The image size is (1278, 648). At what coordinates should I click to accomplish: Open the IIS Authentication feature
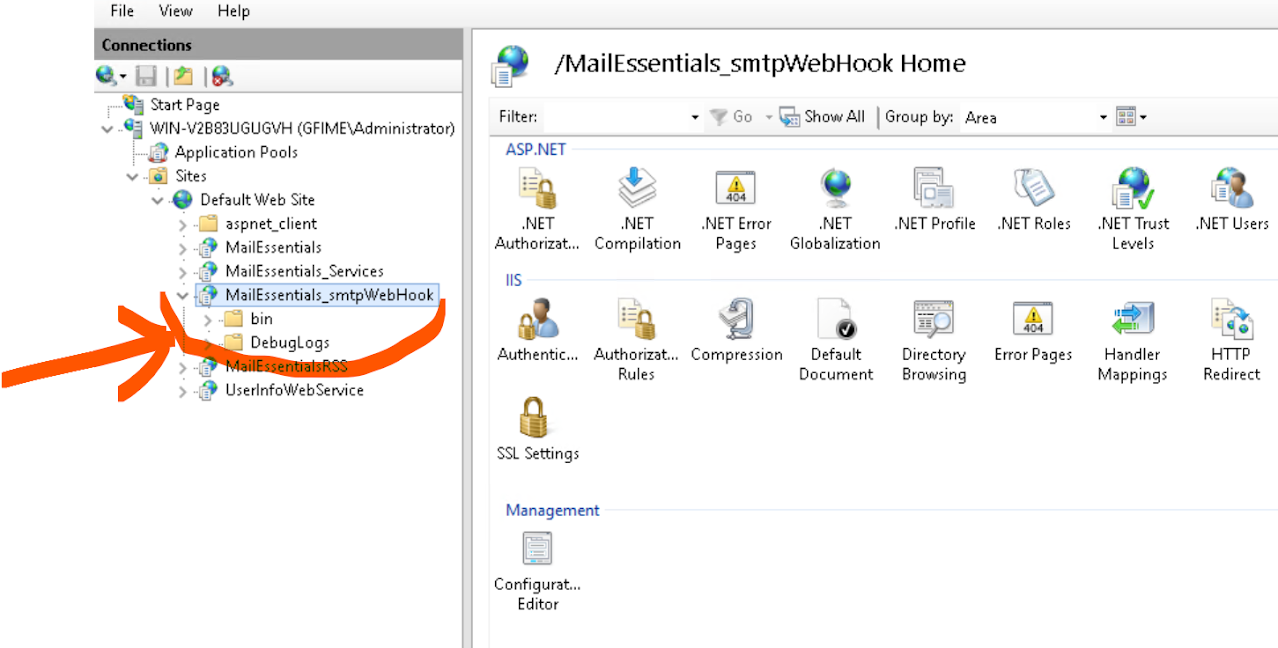(x=537, y=319)
